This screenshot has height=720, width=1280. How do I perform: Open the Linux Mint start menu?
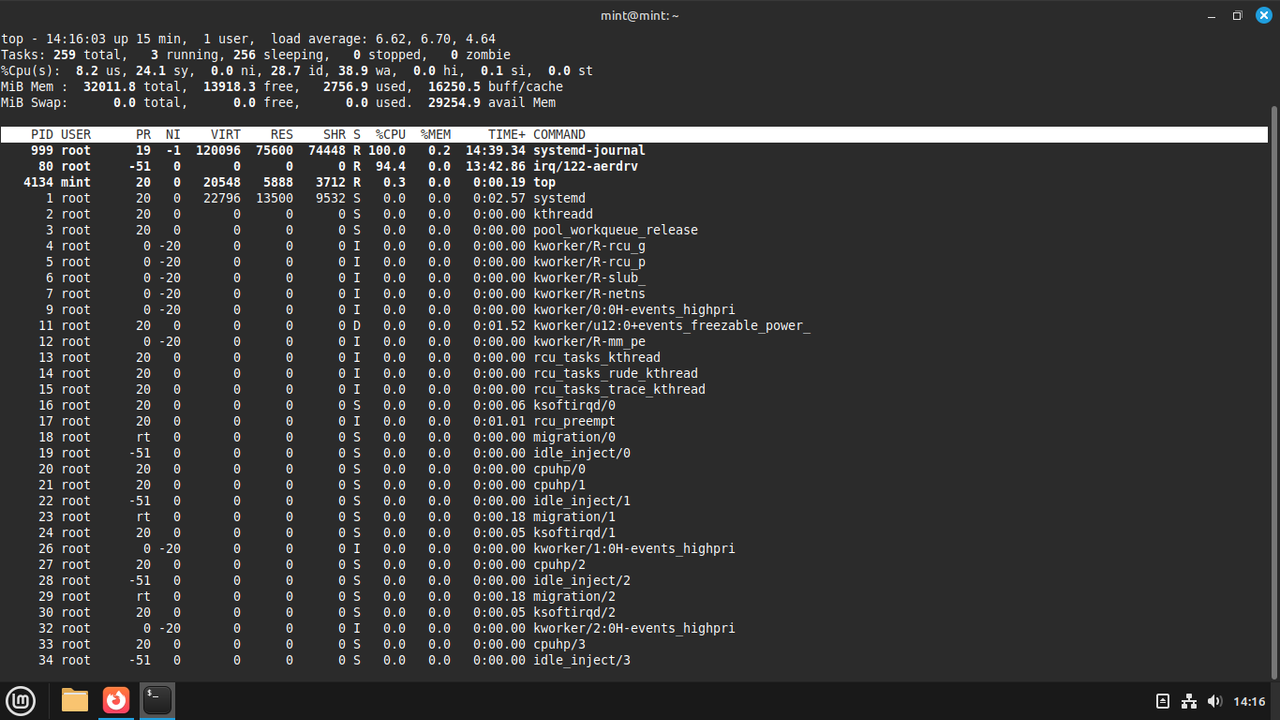coord(21,700)
